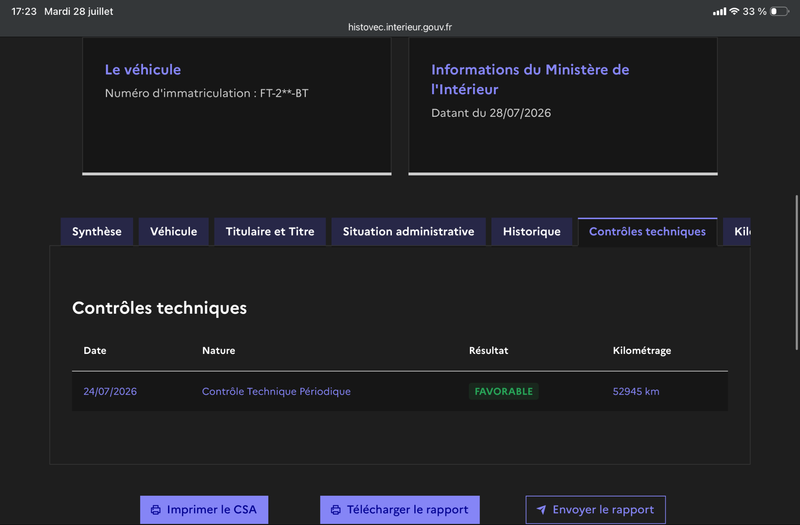Viewport: 800px width, 525px height.
Task: Click the Envoyer le rapport button
Action: [595, 510]
